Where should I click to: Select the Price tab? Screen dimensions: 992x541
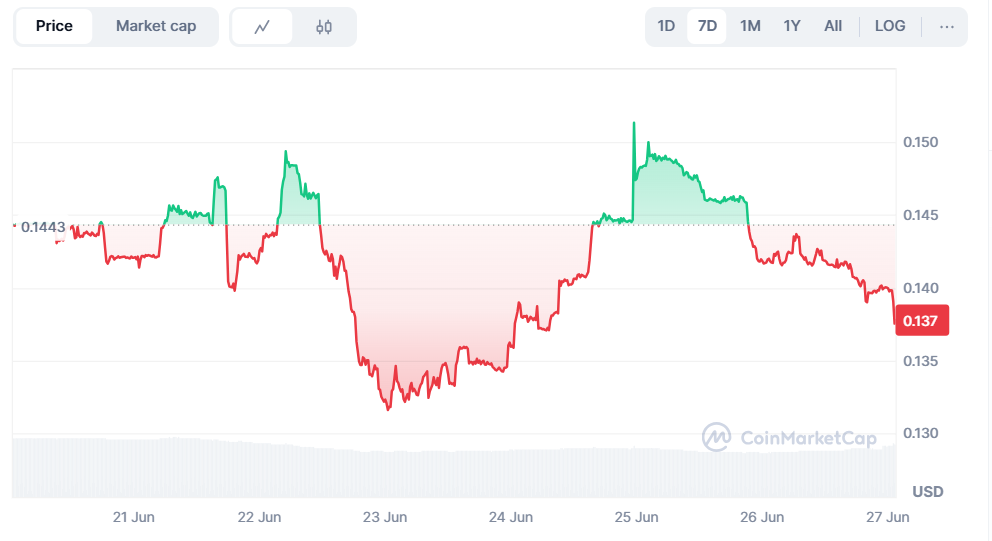(54, 26)
